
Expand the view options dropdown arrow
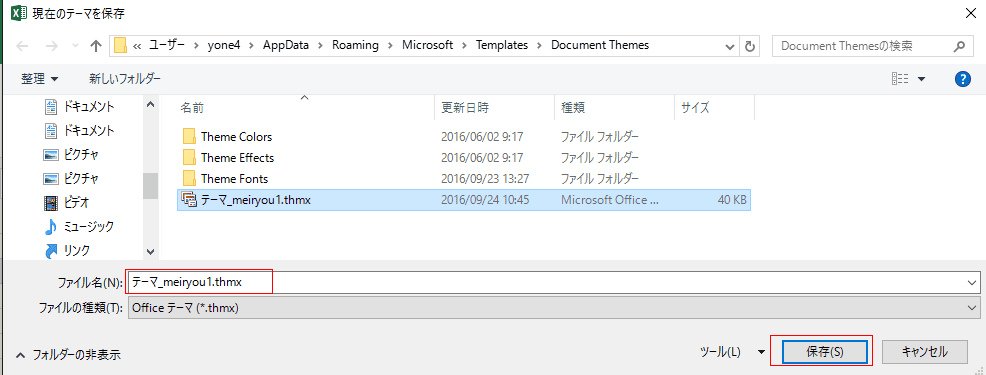(x=922, y=79)
